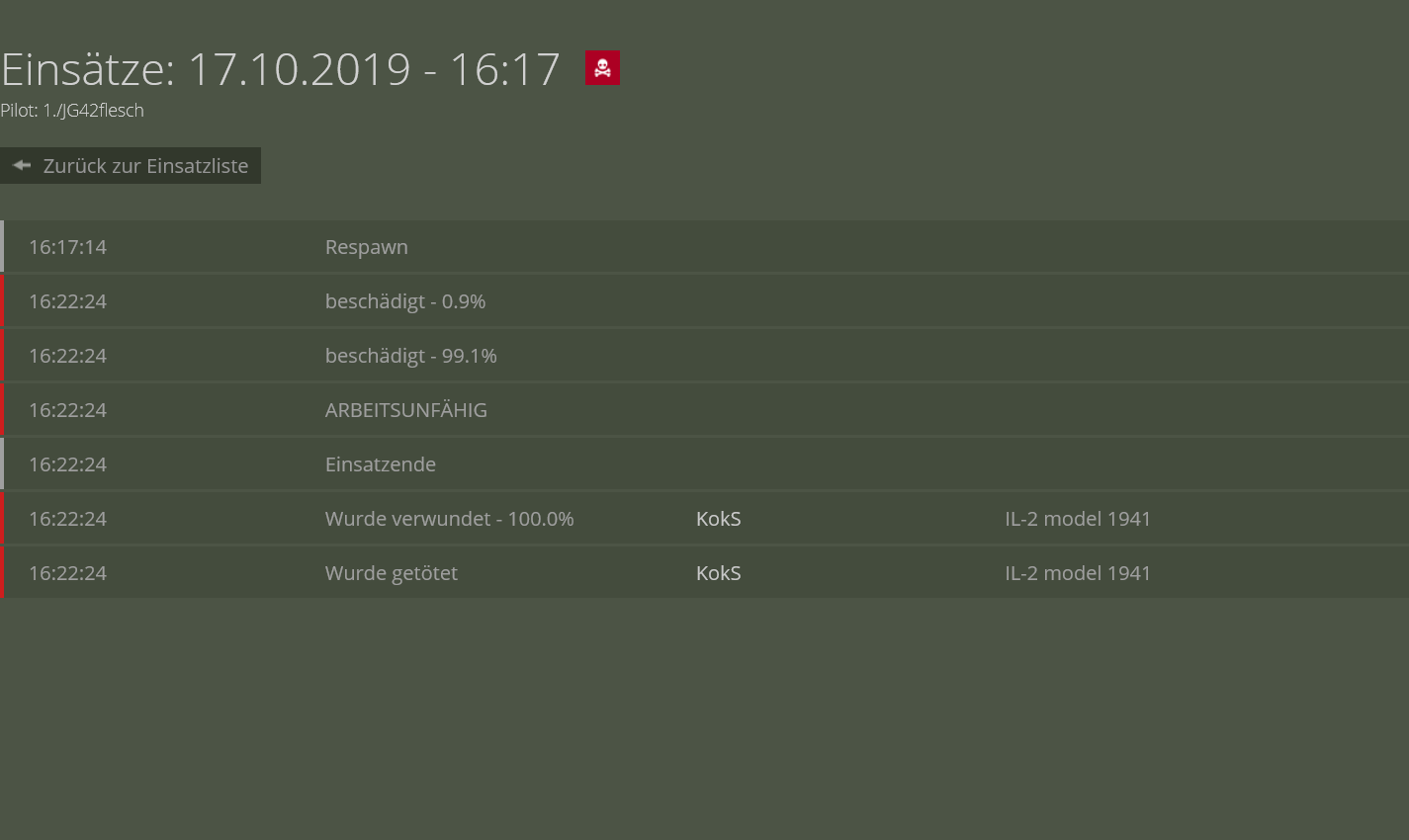The image size is (1409, 840).
Task: Click IL-2 model 1941 in verwundet row
Action: point(1078,519)
